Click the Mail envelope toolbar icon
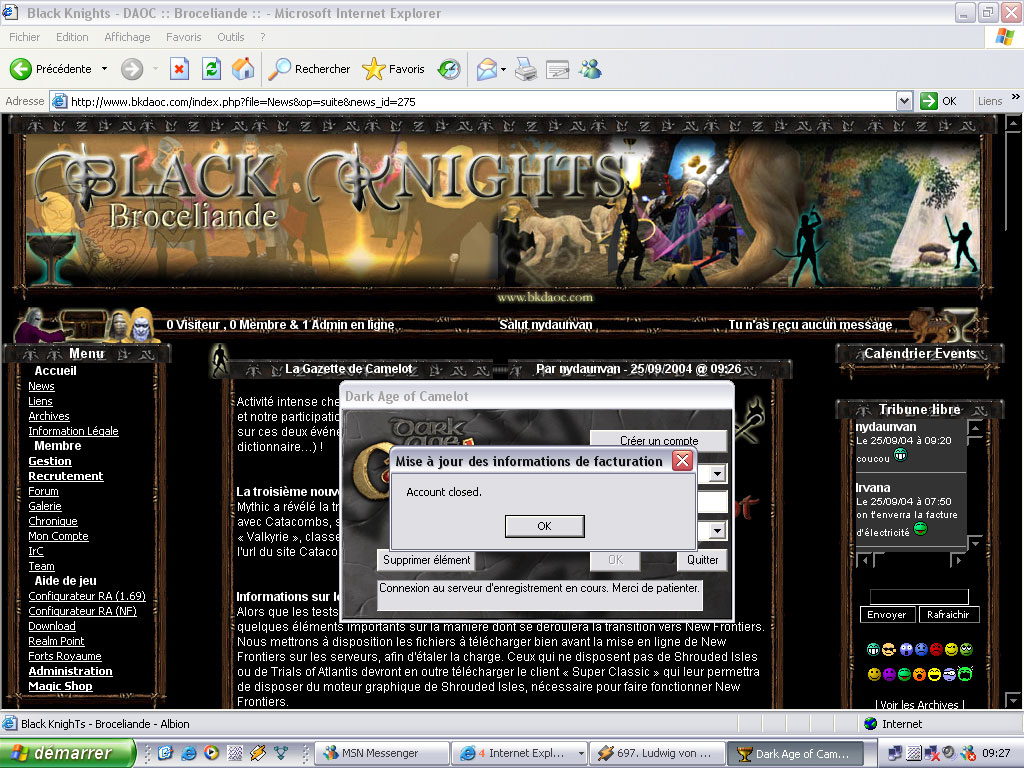The width and height of the screenshot is (1024, 768). (x=487, y=69)
